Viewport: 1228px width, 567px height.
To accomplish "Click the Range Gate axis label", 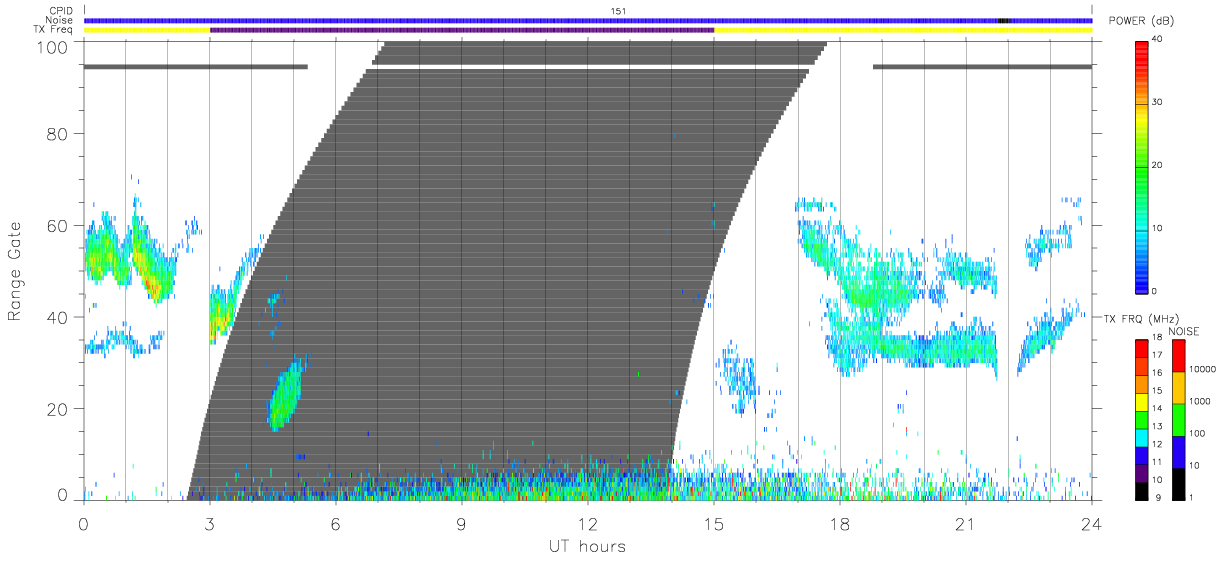I will tap(16, 272).
